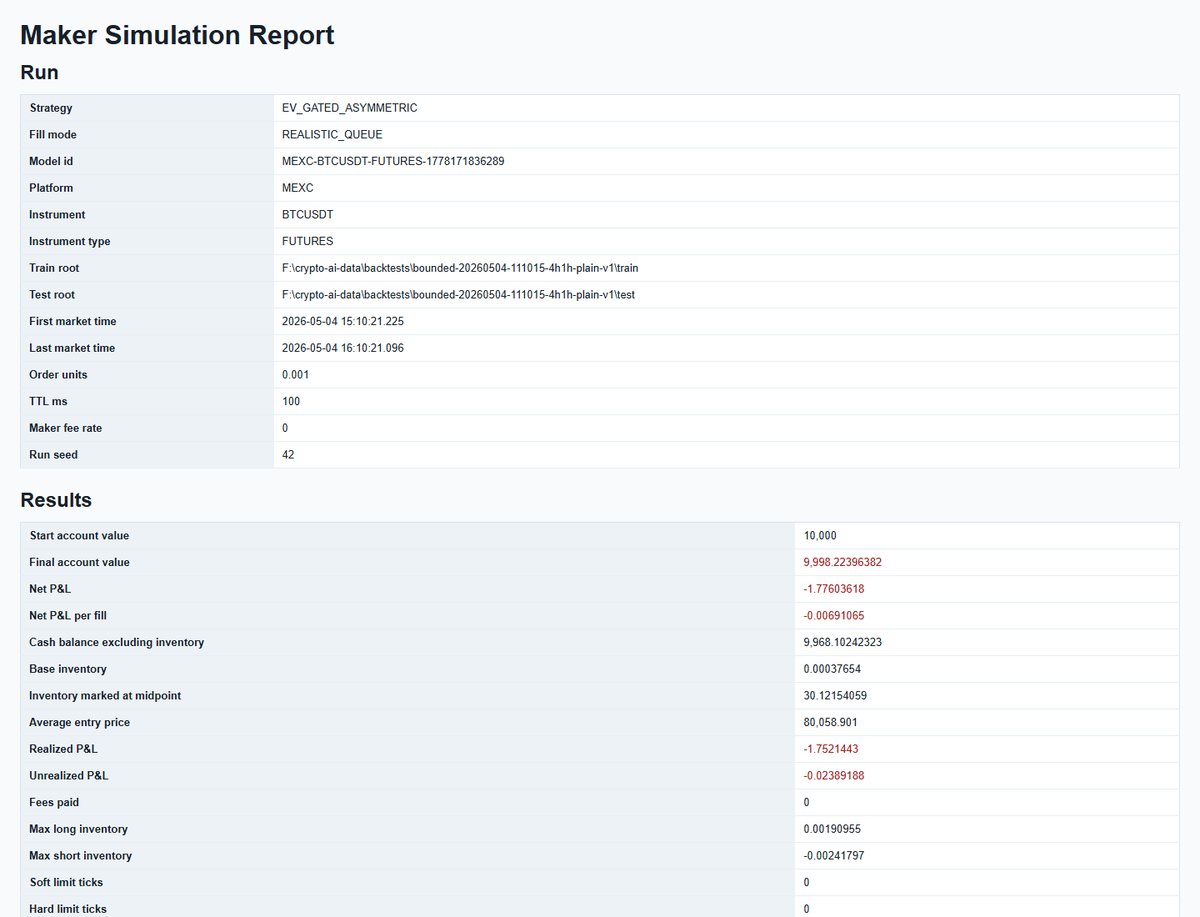
Task: Select the -0.00691065 per fill value
Action: coord(834,616)
